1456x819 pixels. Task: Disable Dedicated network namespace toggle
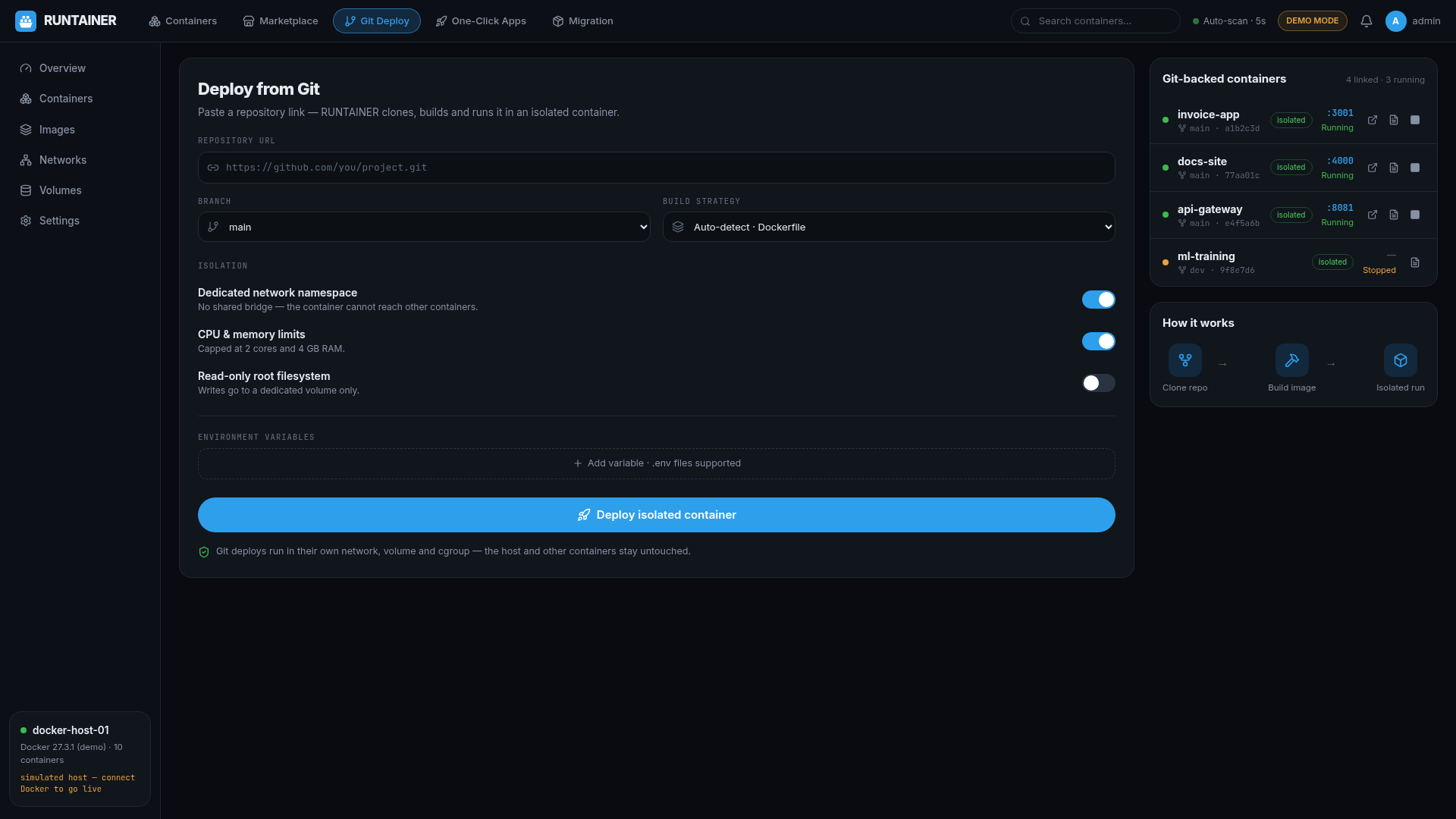tap(1099, 300)
